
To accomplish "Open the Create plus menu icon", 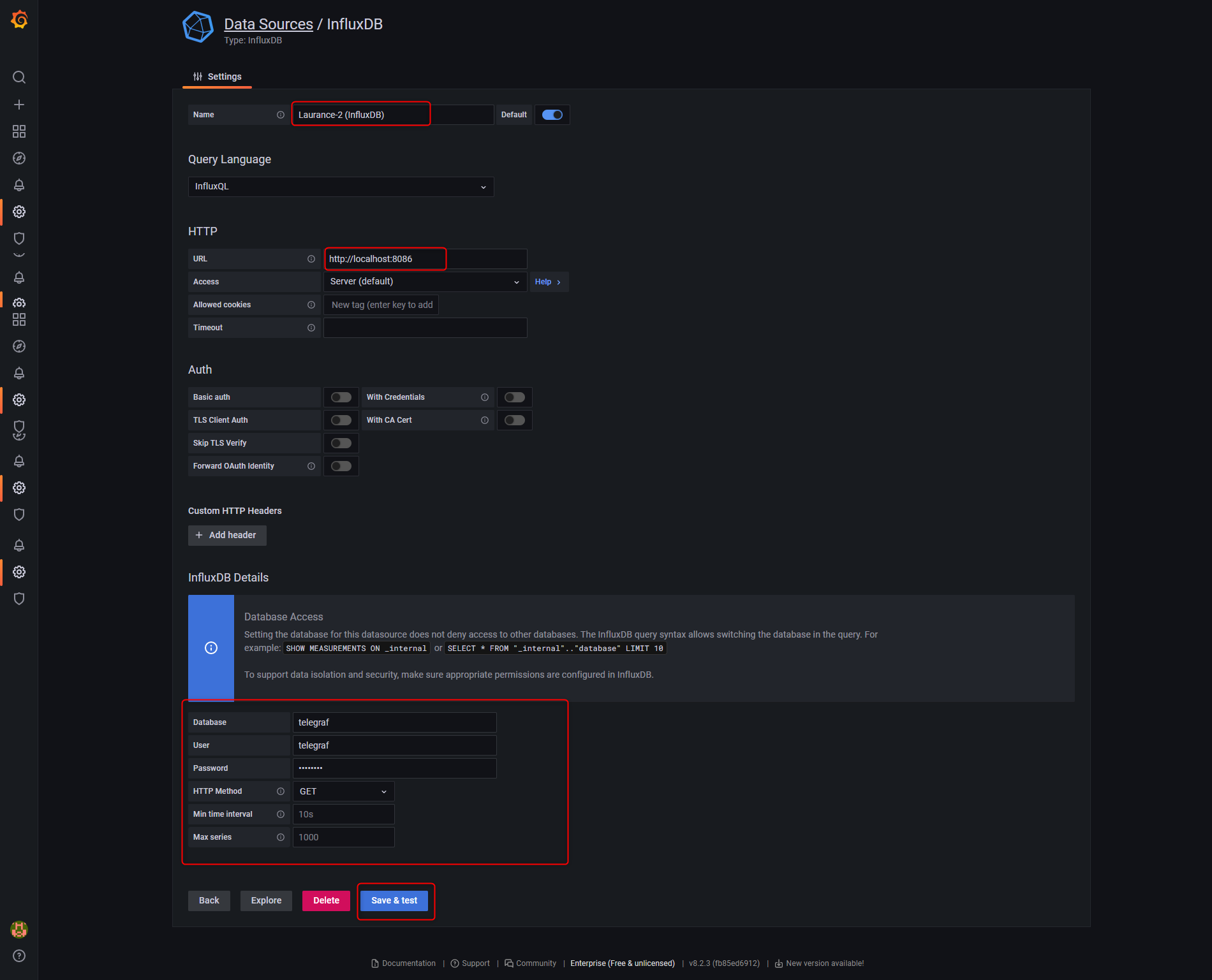I will 19,105.
